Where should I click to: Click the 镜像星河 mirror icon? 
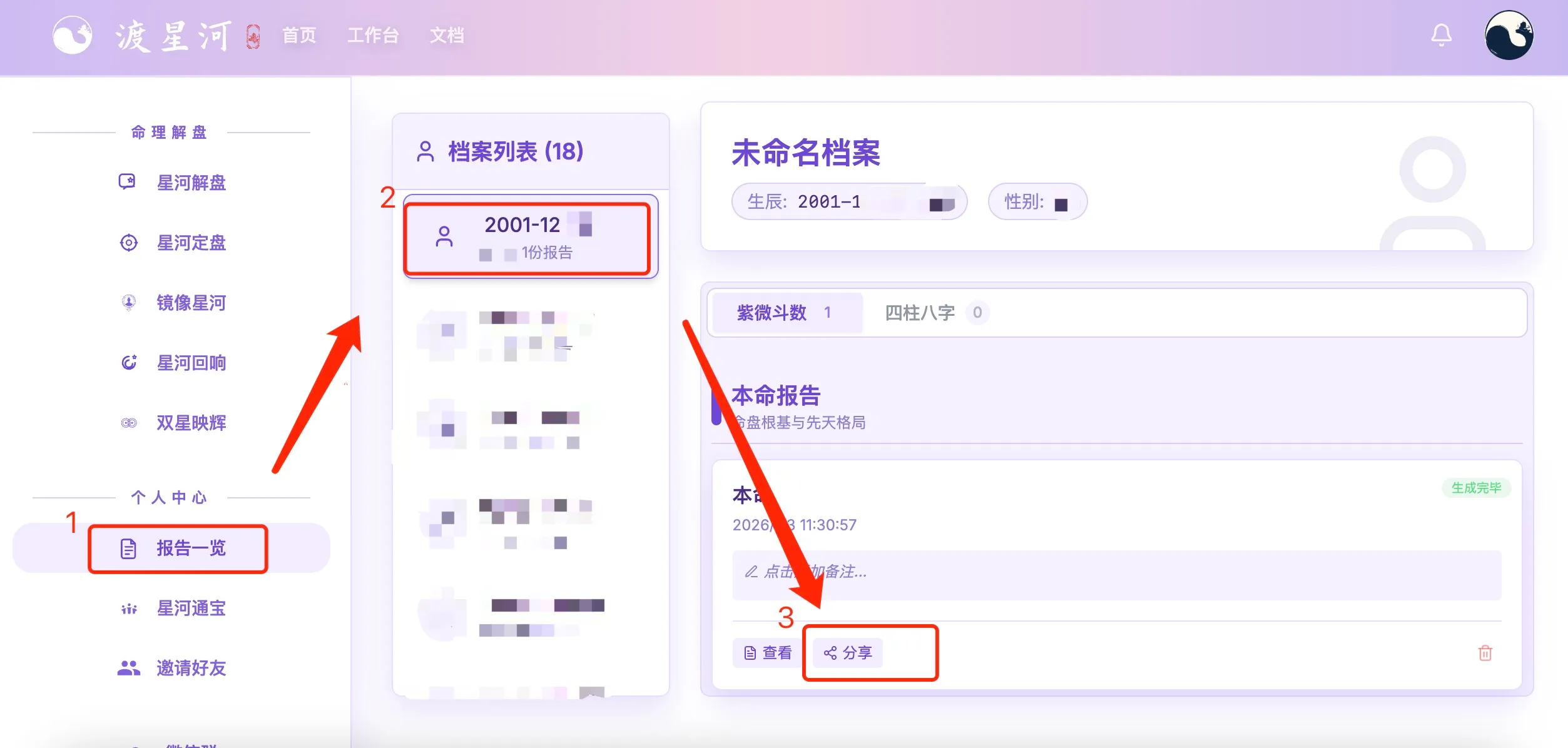[x=128, y=303]
